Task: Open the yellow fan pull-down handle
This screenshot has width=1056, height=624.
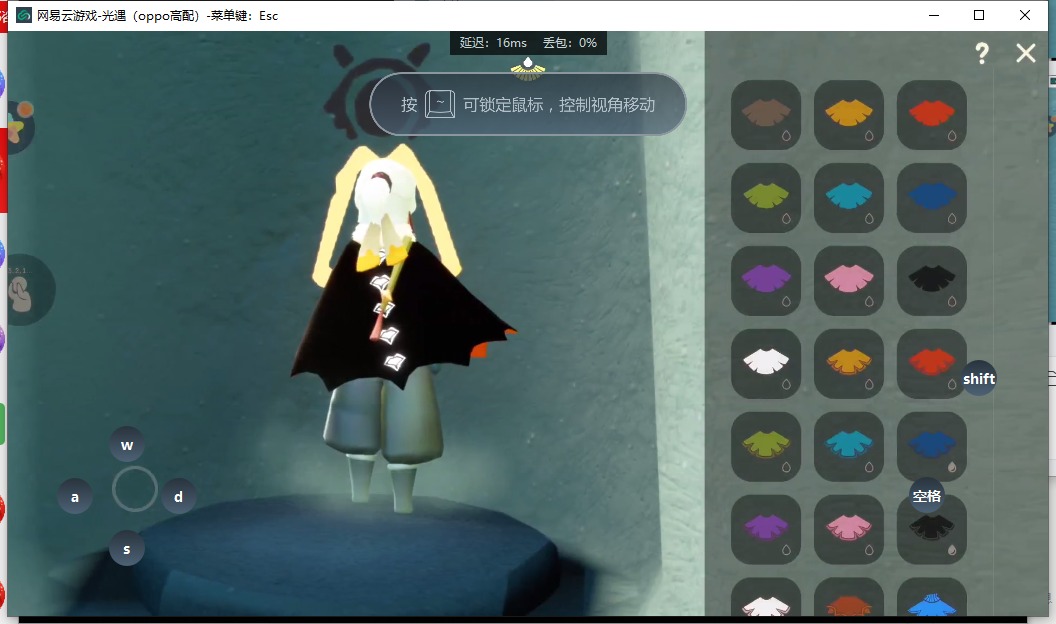Action: [x=528, y=67]
